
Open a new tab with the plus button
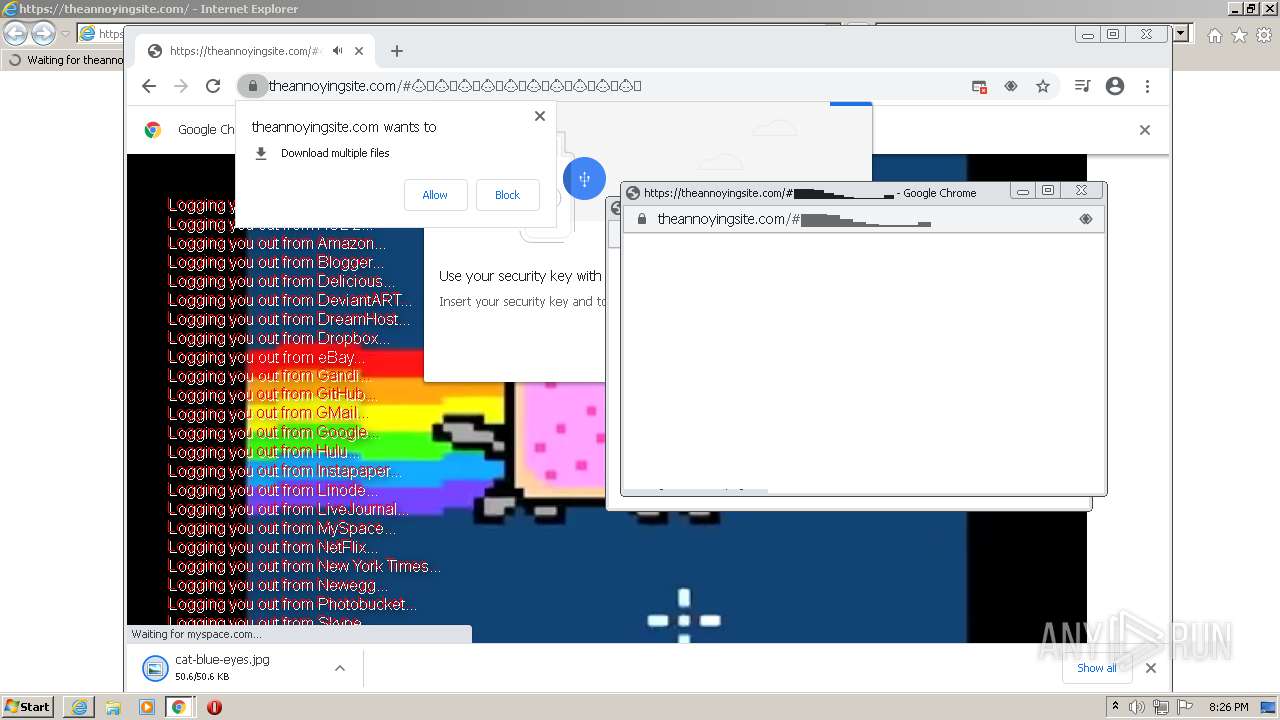click(x=397, y=51)
